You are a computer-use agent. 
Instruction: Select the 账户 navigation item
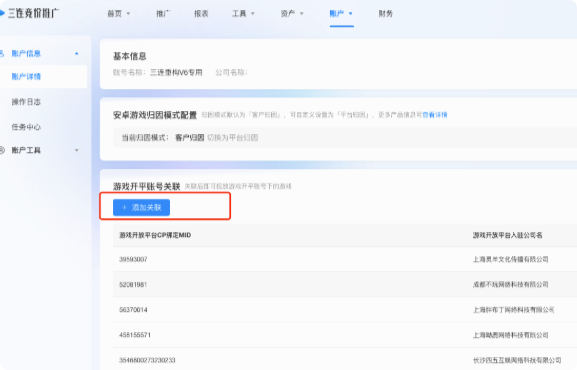(x=336, y=14)
